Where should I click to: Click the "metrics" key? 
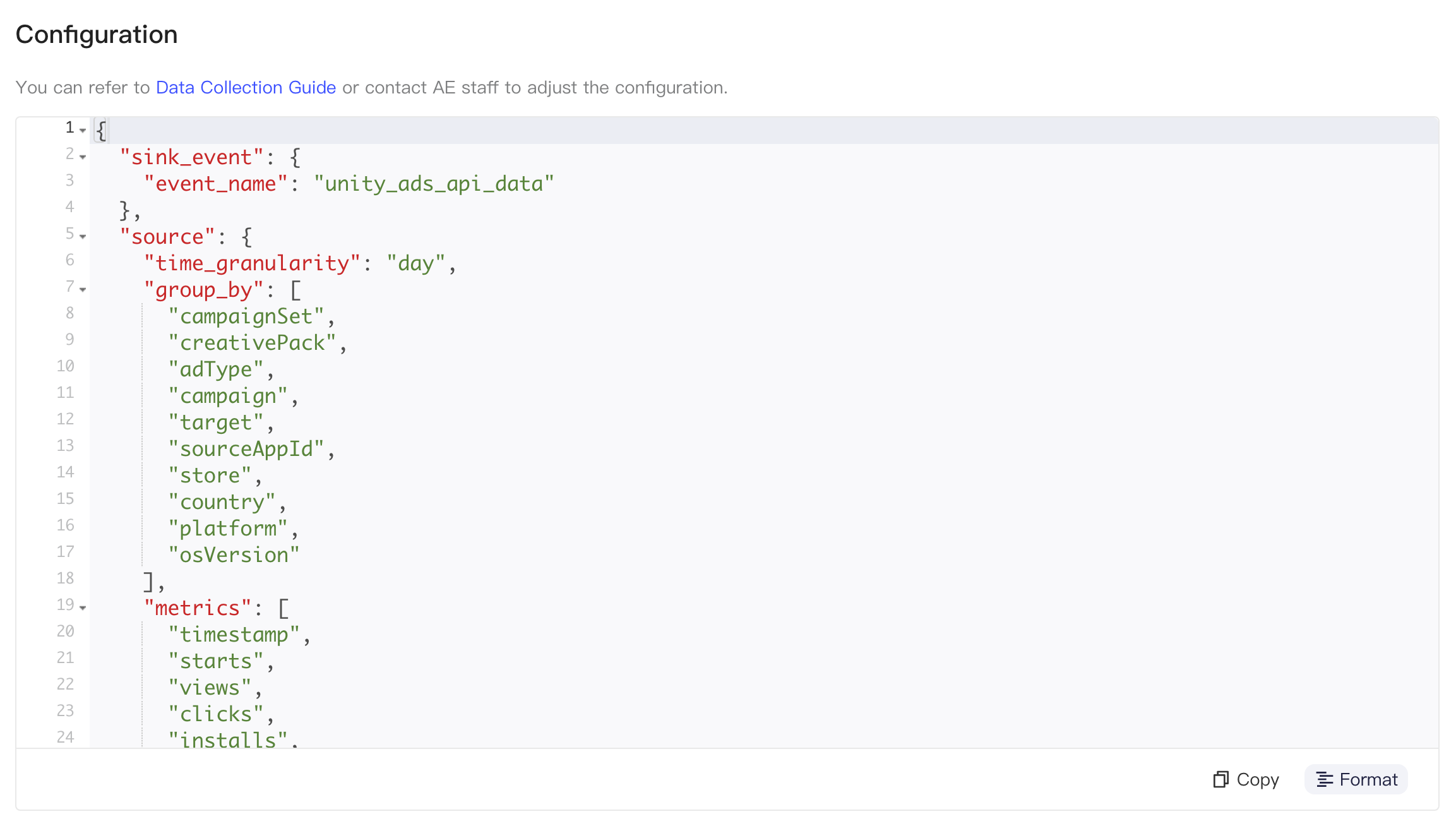[198, 608]
